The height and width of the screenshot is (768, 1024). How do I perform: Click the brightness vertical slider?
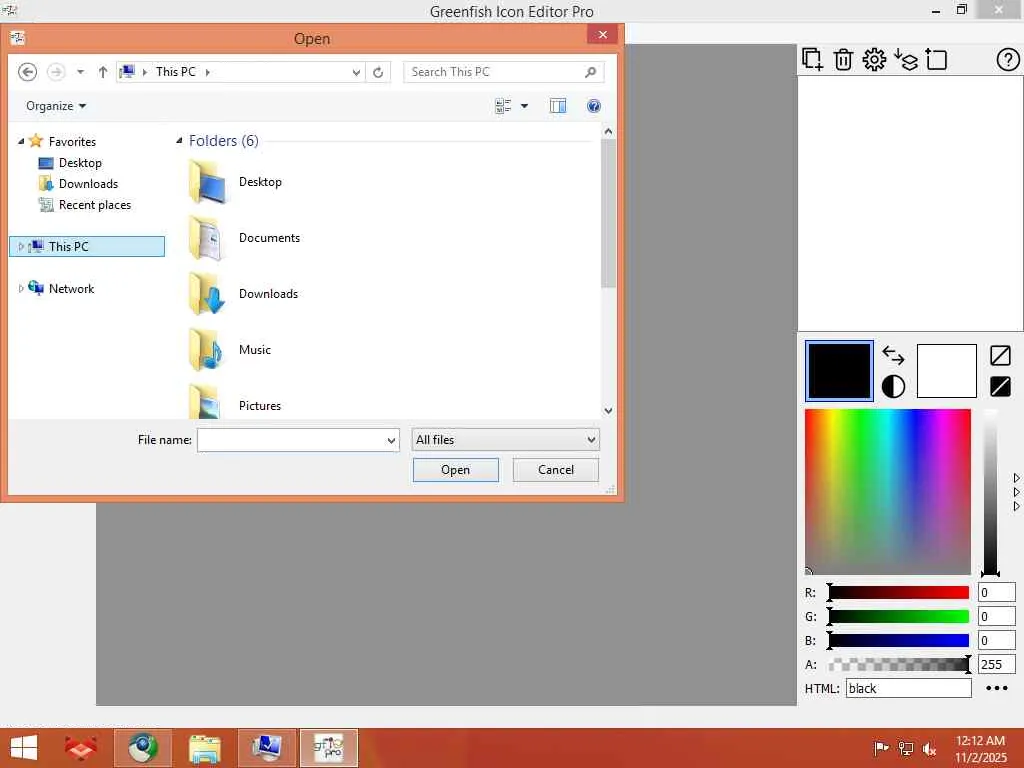[x=990, y=492]
